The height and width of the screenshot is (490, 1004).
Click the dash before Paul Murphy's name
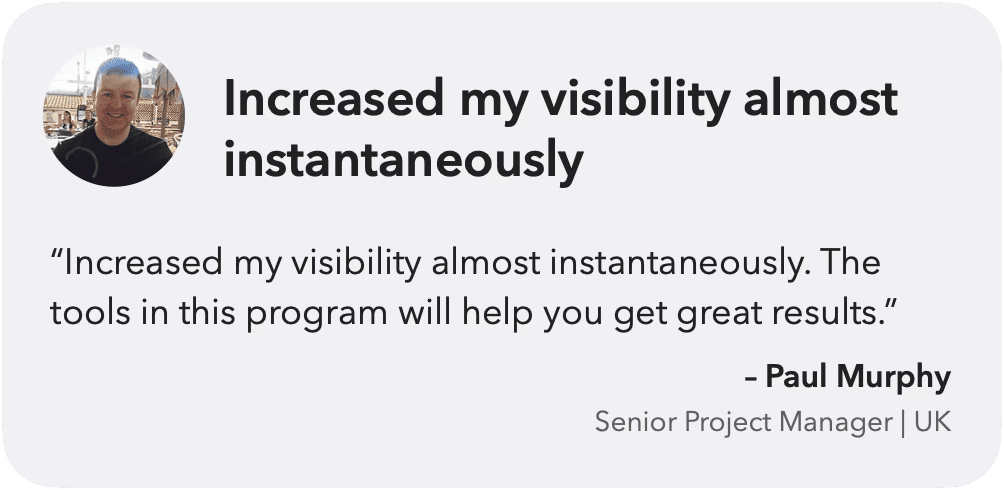coord(752,378)
